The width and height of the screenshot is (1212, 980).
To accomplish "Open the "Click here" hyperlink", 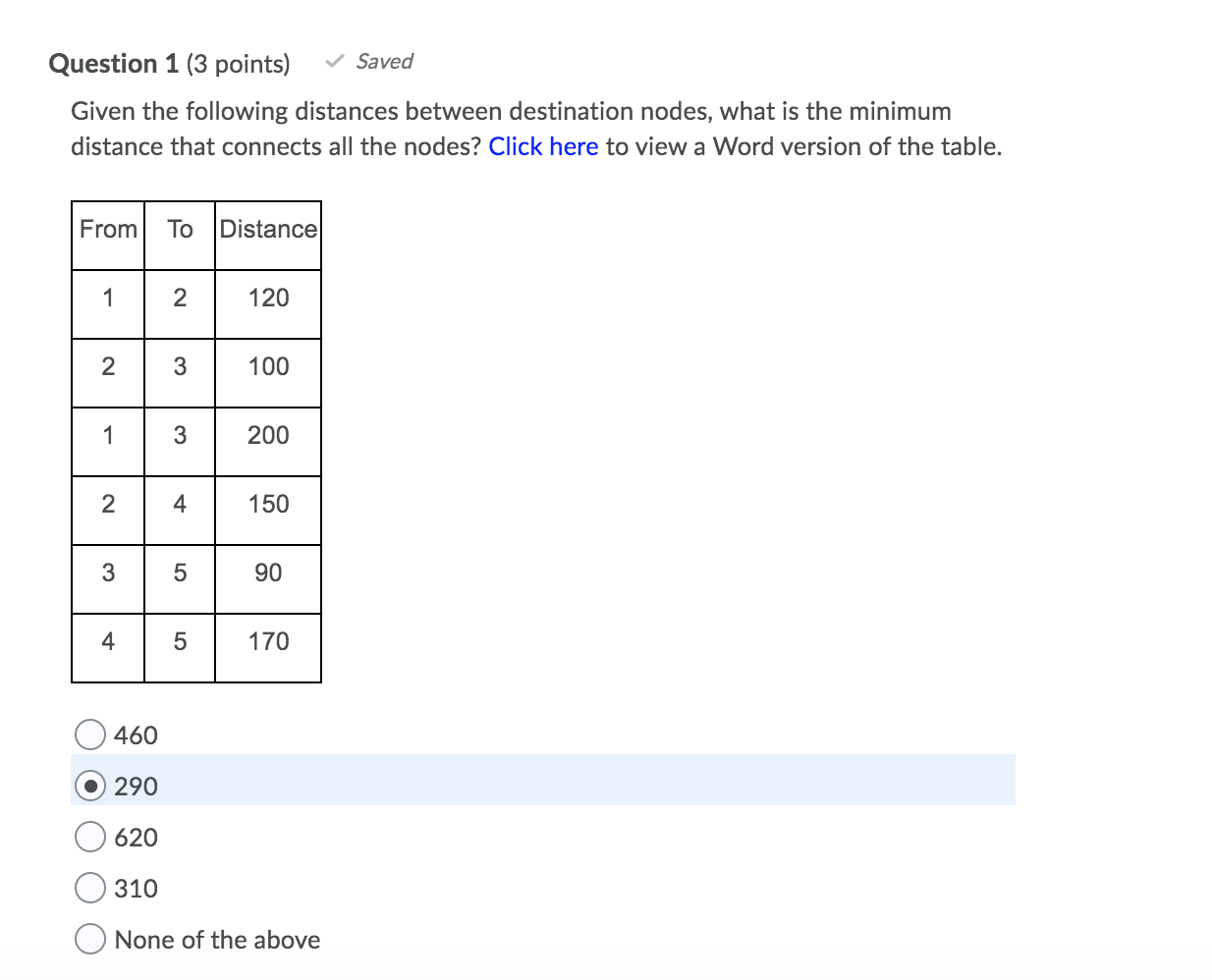I will (x=544, y=146).
